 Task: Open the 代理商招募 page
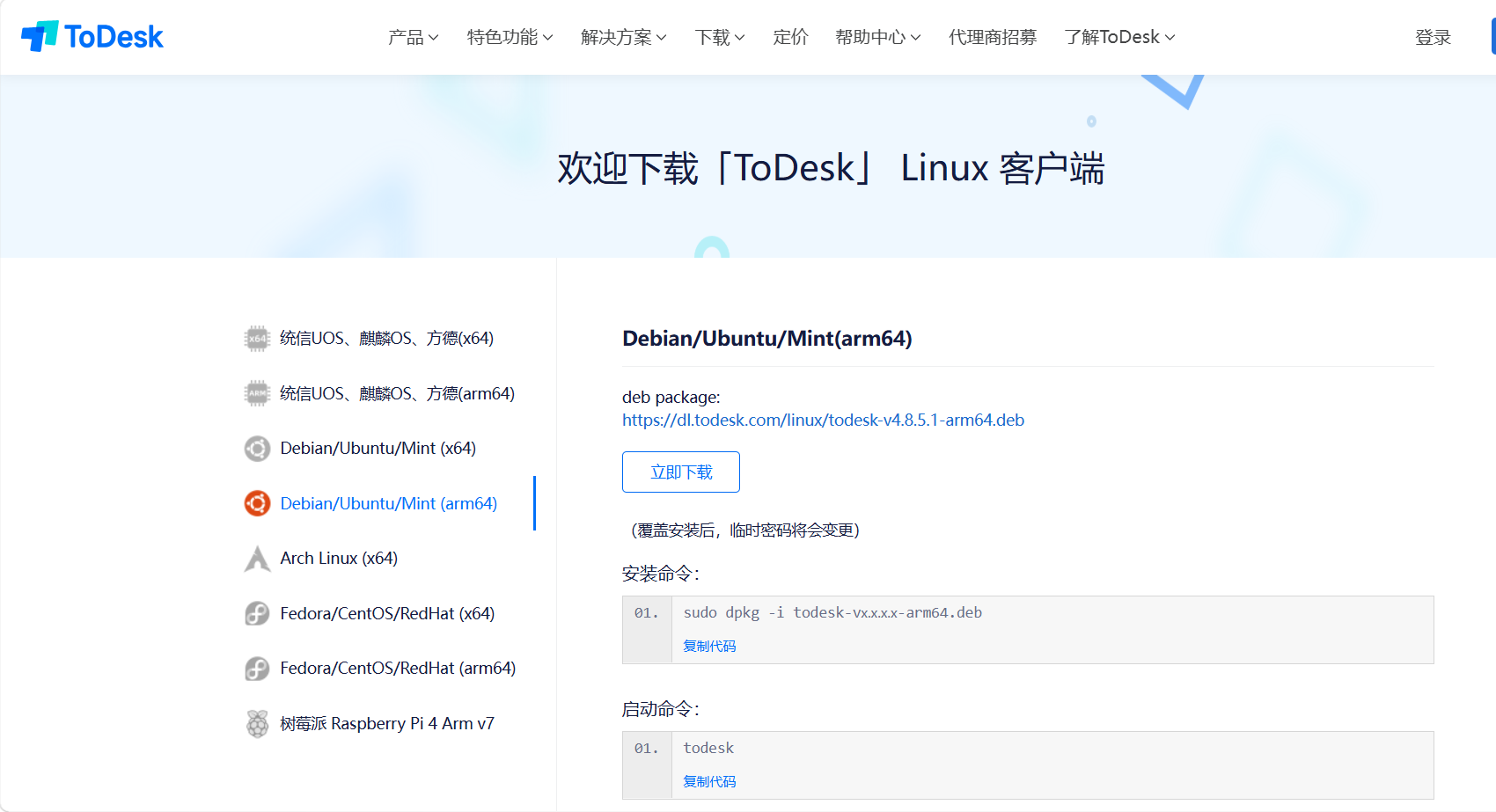tap(993, 37)
